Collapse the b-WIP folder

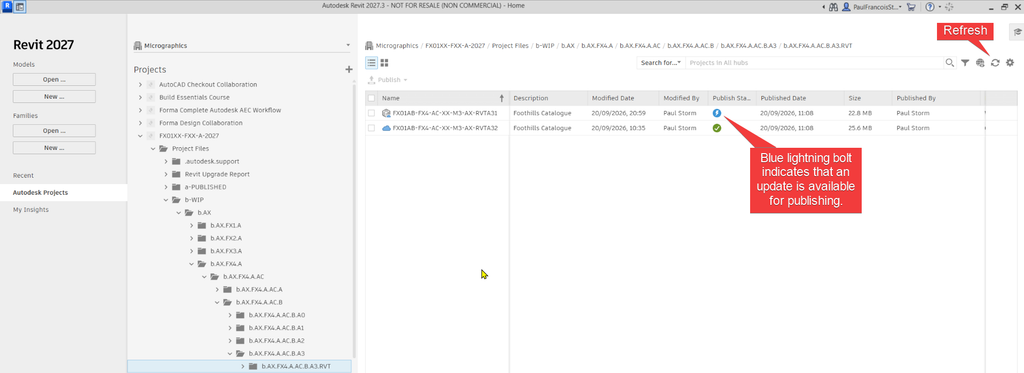point(166,200)
